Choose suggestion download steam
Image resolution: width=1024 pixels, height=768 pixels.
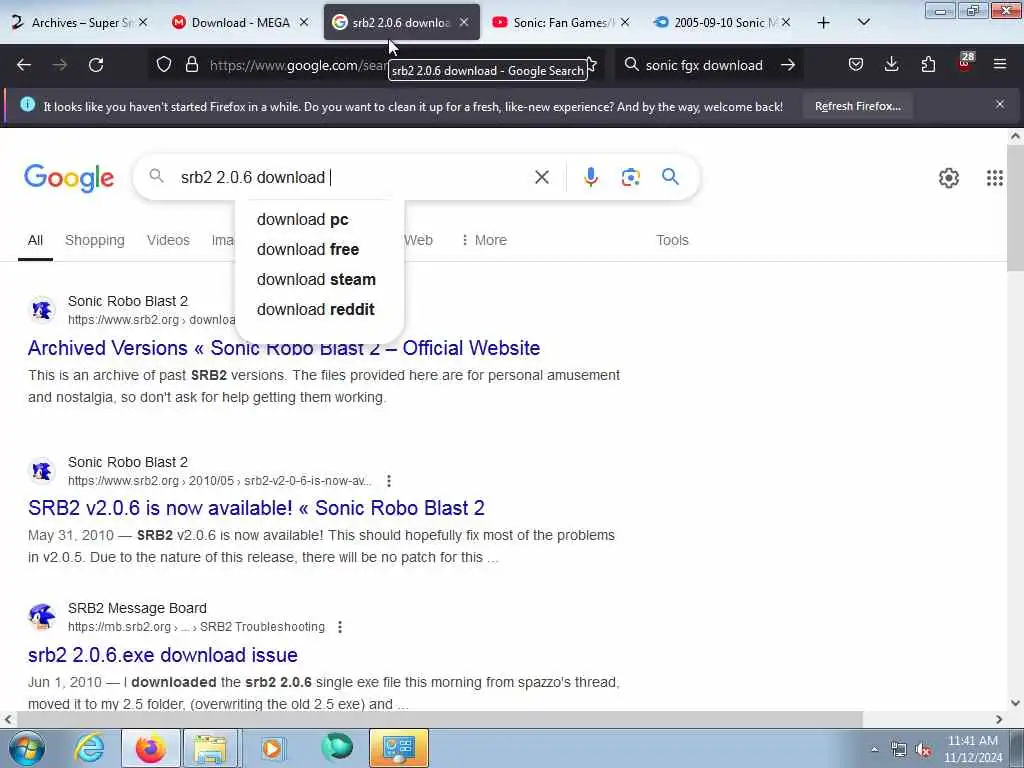[319, 280]
